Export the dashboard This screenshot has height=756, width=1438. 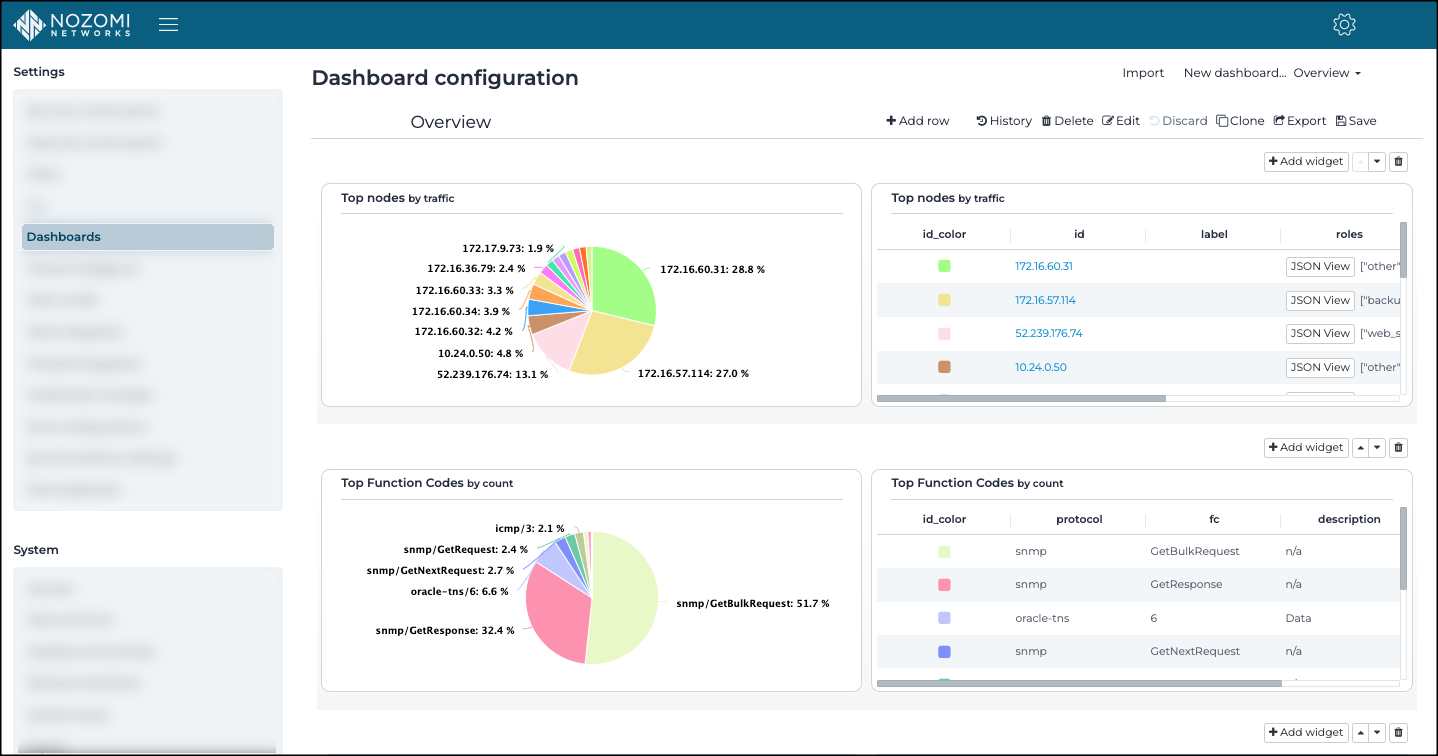1300,121
